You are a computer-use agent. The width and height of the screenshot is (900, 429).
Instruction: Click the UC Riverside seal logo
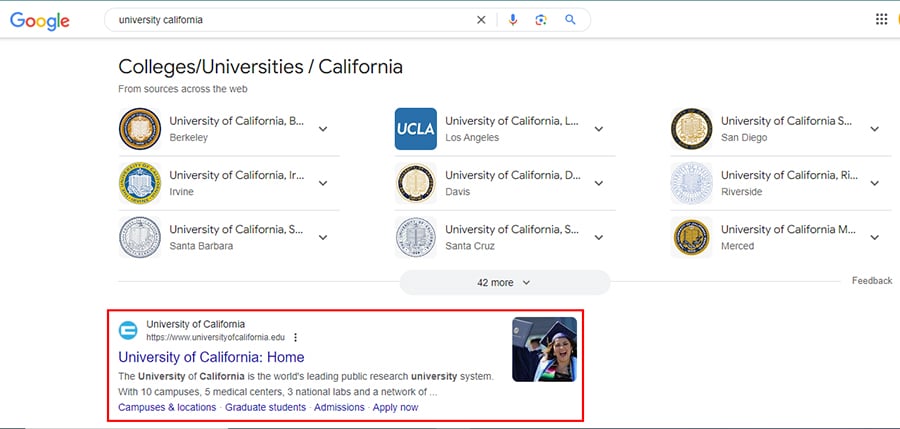(x=692, y=183)
